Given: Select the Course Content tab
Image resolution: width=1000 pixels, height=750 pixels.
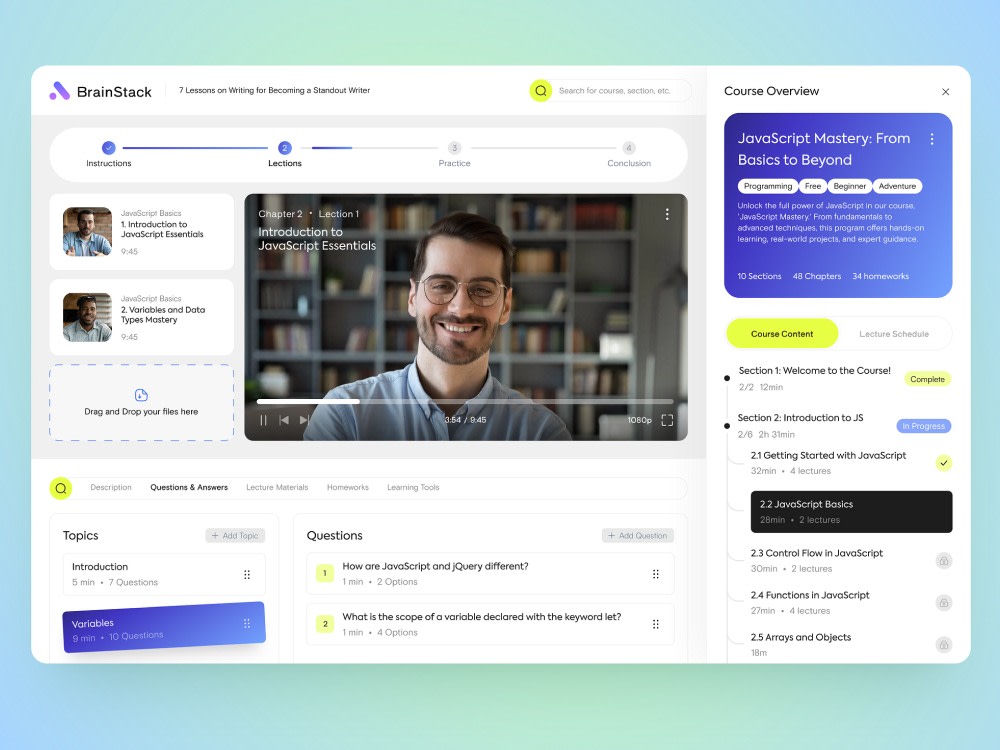Looking at the screenshot, I should tap(782, 334).
